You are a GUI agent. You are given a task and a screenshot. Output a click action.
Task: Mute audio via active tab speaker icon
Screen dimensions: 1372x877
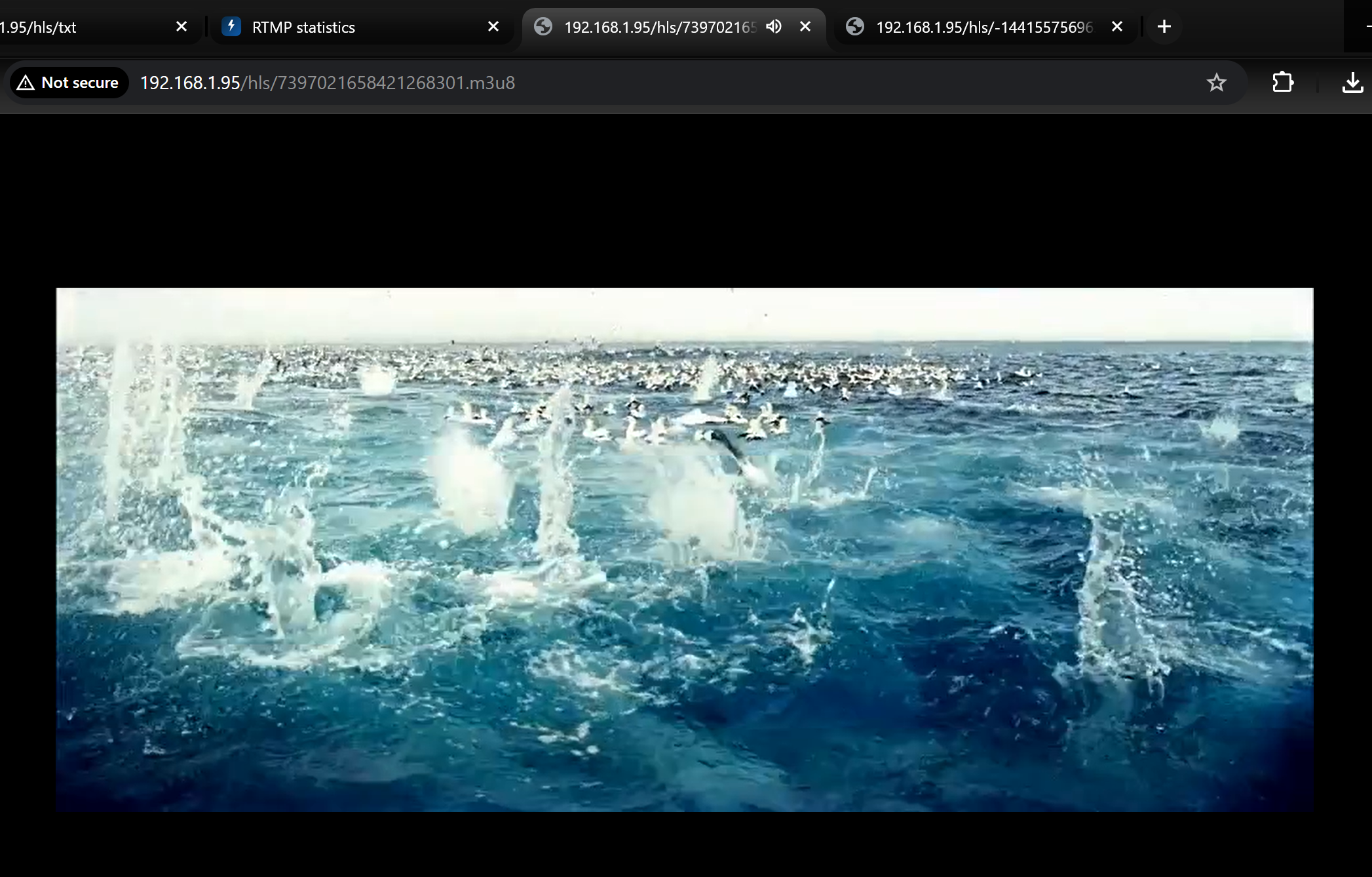click(x=774, y=27)
